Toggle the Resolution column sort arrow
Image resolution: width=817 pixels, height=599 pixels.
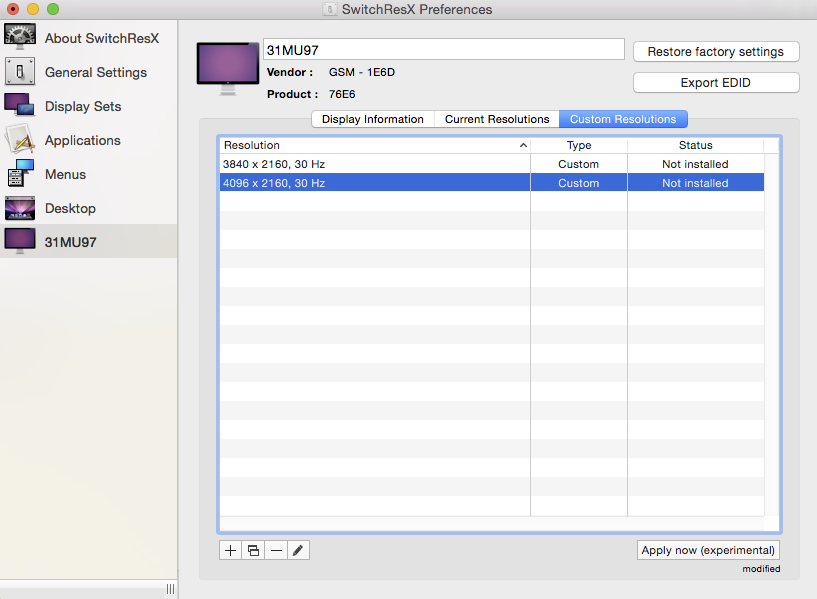pos(523,145)
